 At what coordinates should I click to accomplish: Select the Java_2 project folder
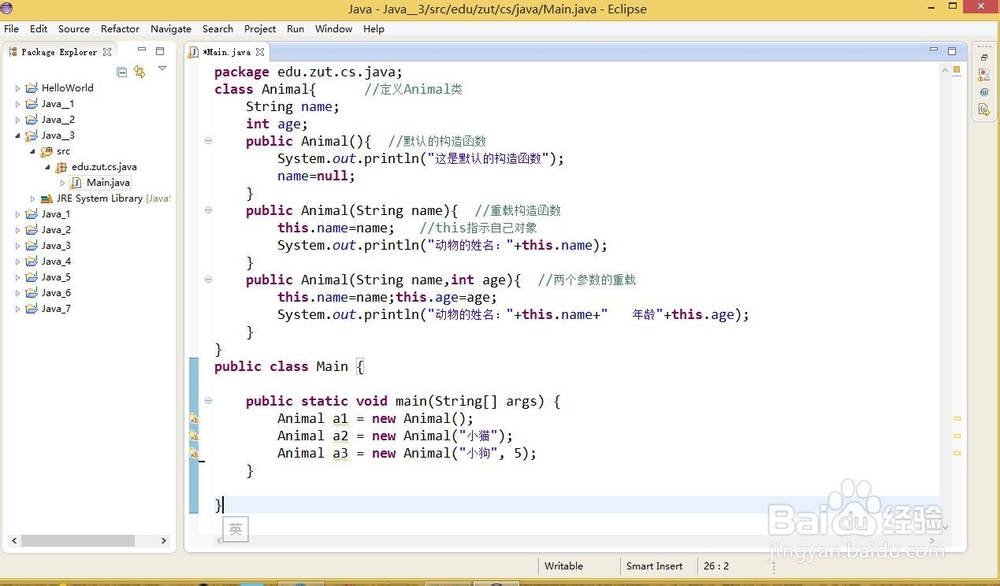pos(56,230)
